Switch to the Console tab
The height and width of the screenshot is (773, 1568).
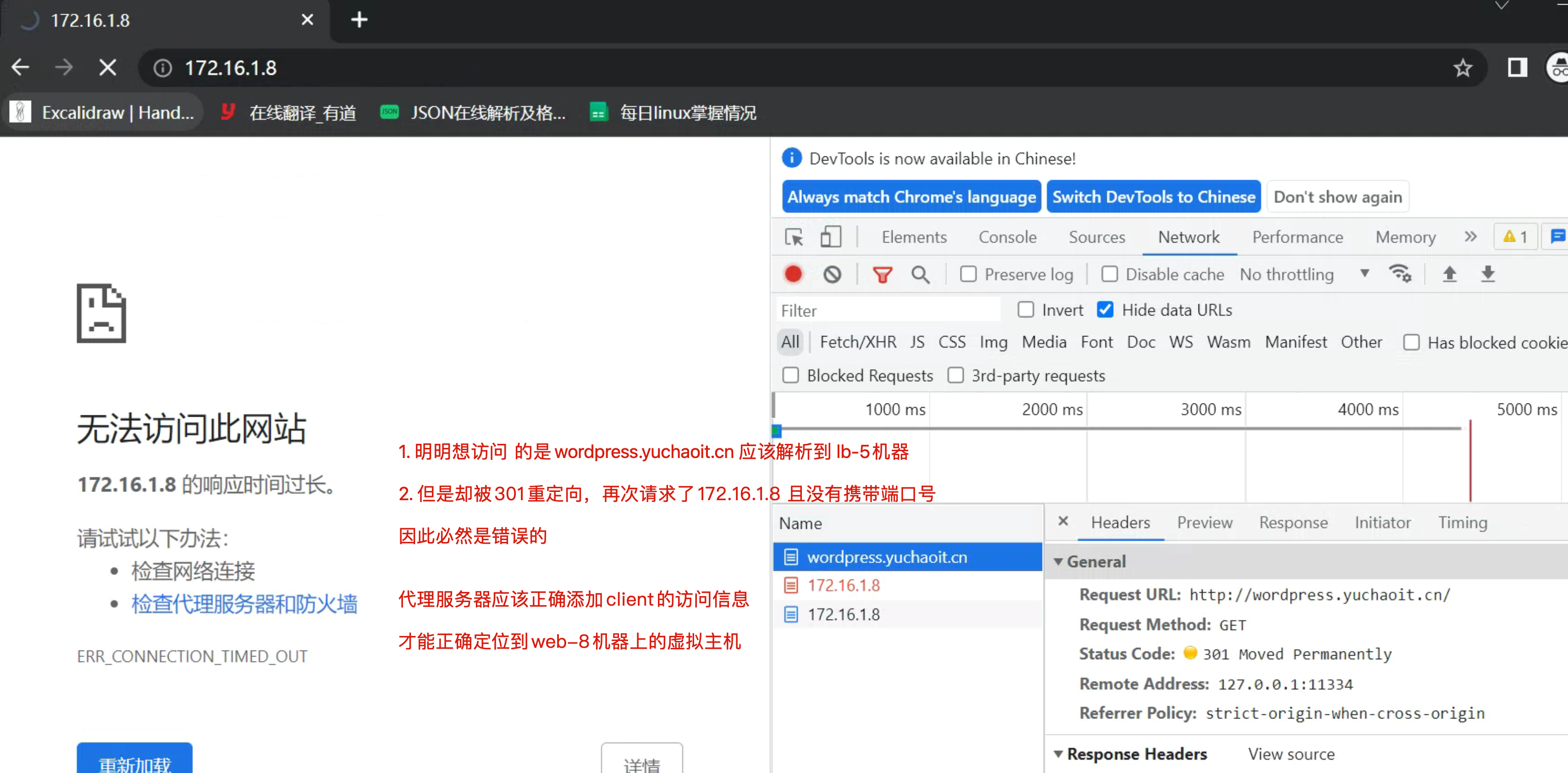tap(1007, 237)
